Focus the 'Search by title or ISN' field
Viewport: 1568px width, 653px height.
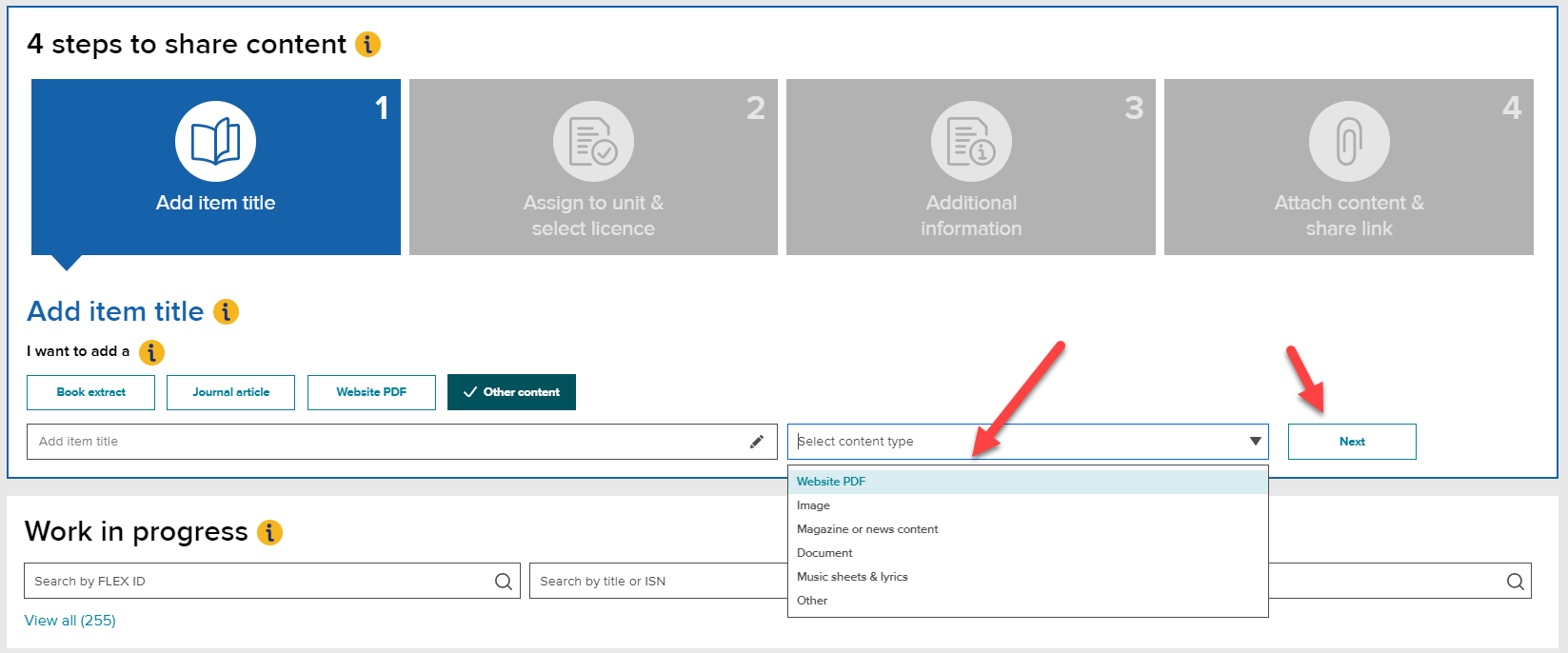click(x=659, y=582)
